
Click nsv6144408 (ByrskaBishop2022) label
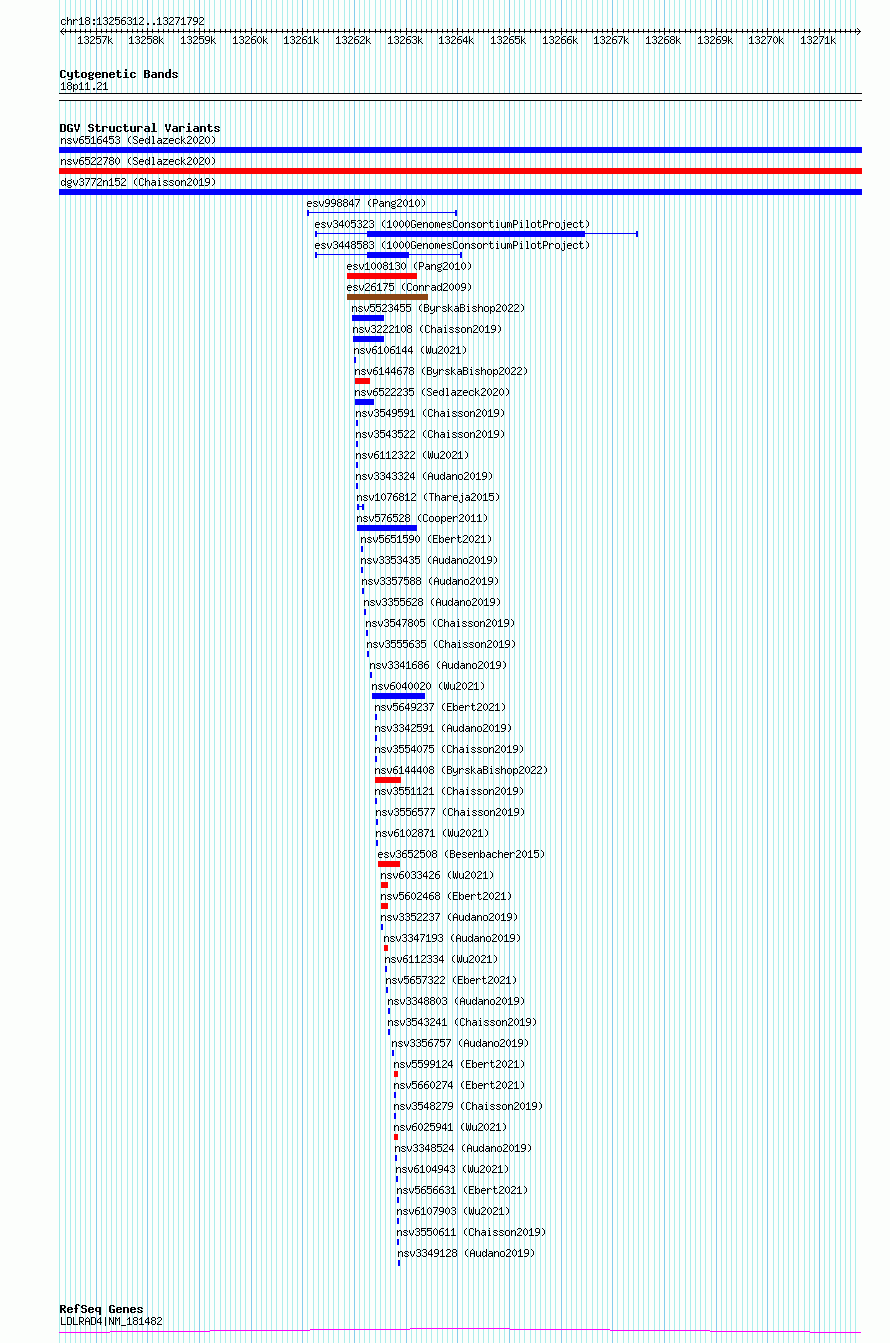click(462, 770)
